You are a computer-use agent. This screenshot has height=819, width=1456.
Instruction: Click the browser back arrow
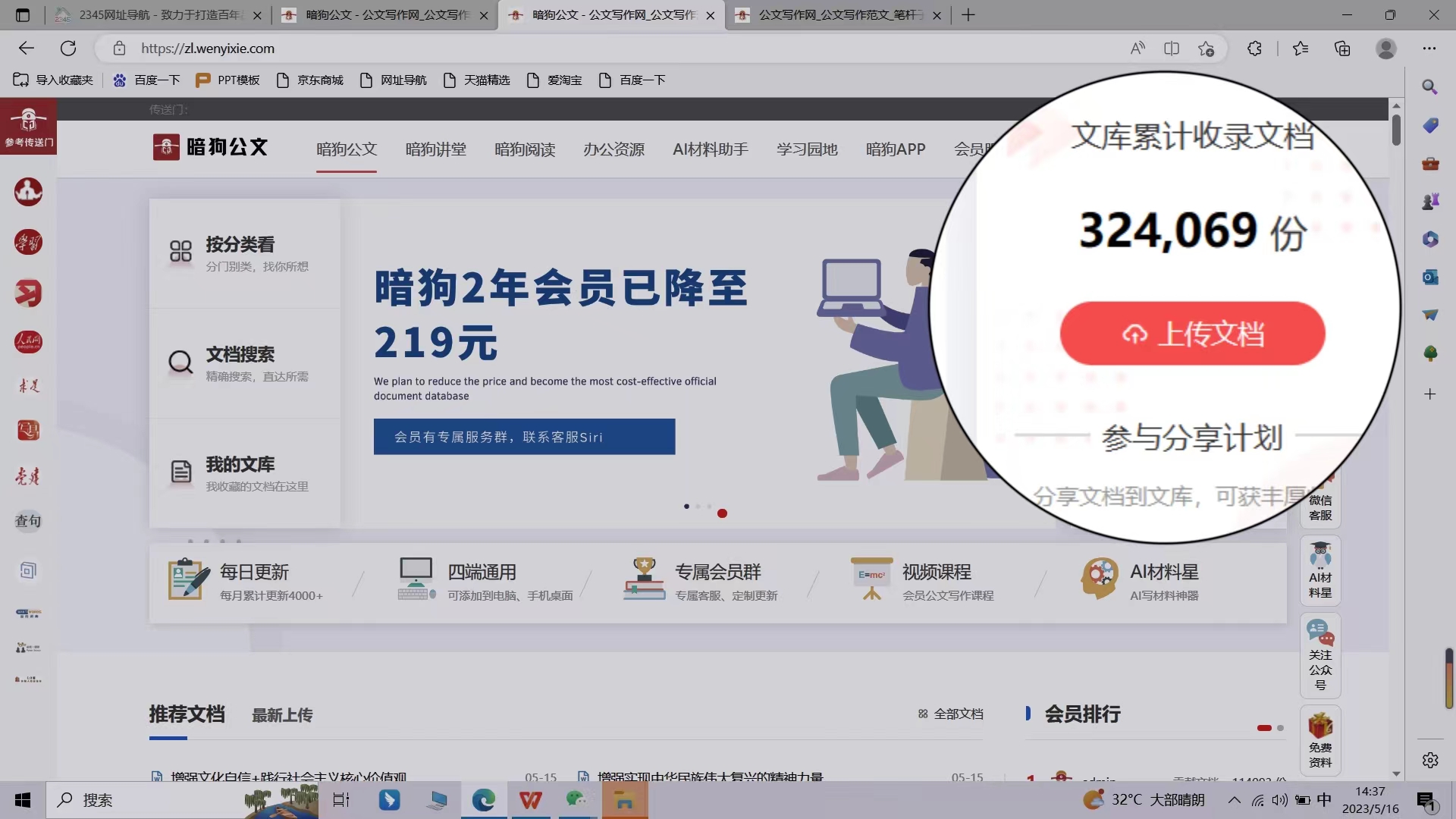click(27, 49)
